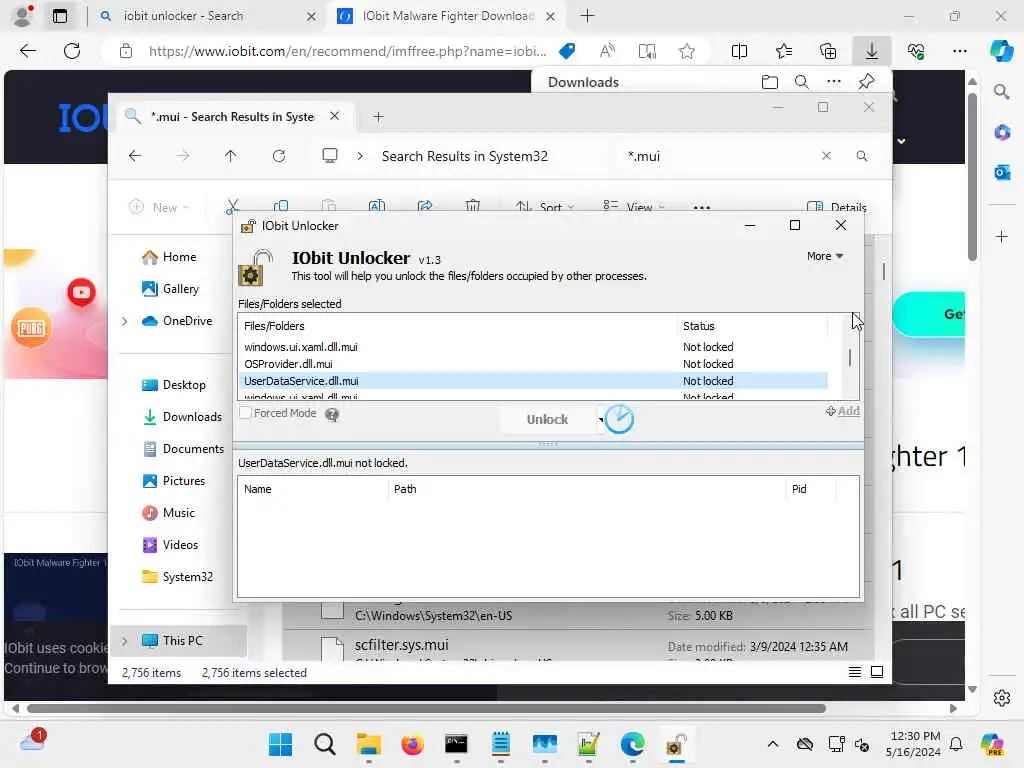This screenshot has width=1024, height=768.
Task: Open the New dropdown in File Explorer
Action: (159, 207)
